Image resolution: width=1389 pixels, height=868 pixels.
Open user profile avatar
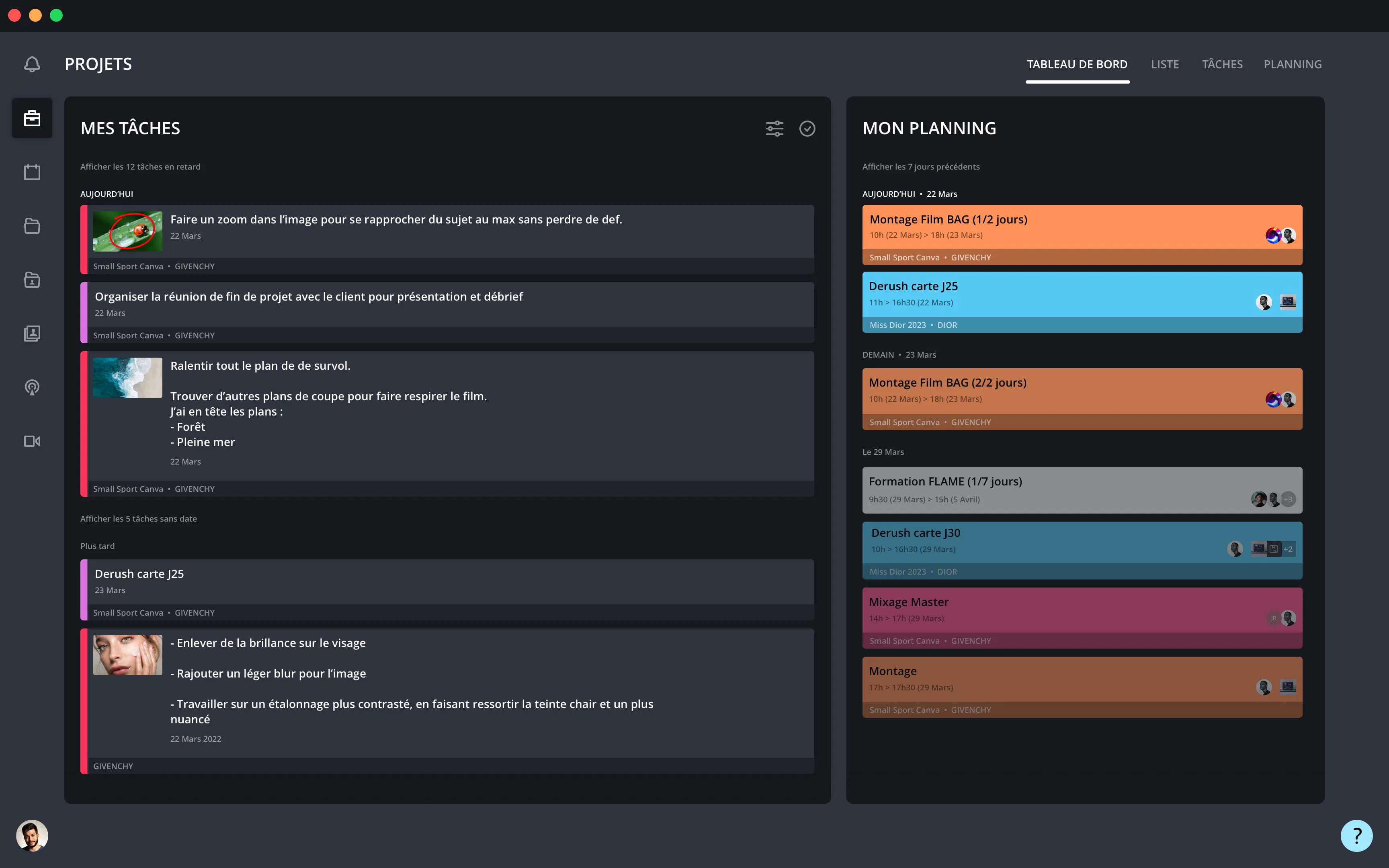(32, 836)
